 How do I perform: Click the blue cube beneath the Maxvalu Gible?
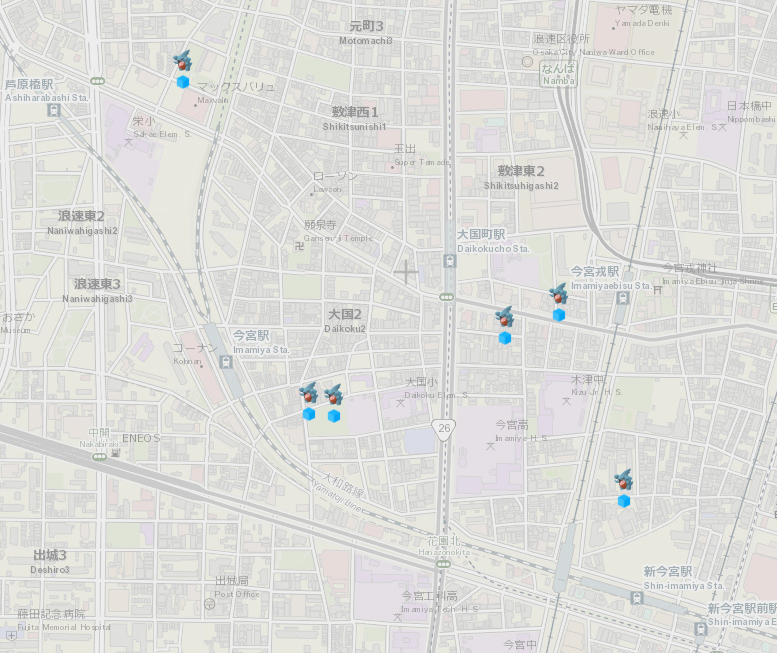tap(183, 82)
